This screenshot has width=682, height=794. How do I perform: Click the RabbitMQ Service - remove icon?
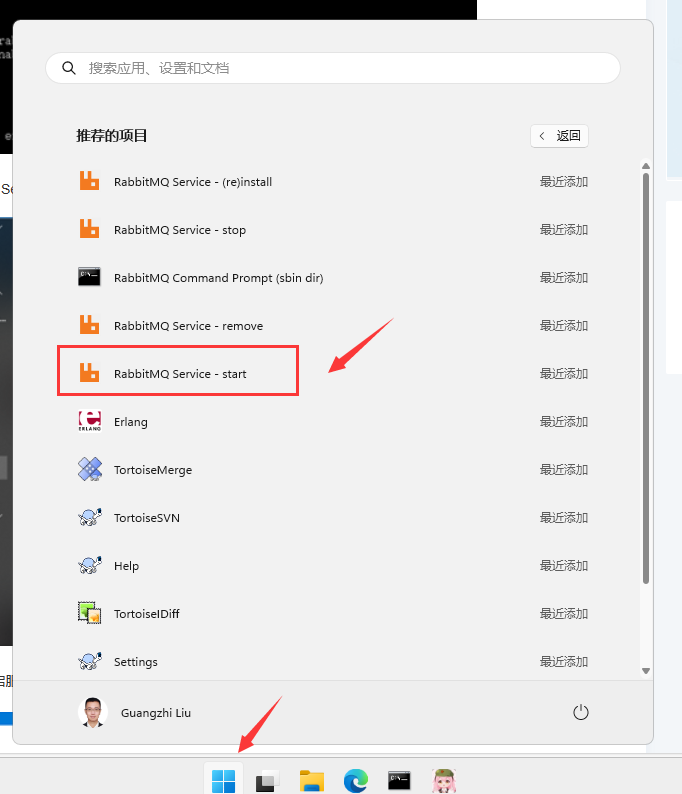pos(90,325)
